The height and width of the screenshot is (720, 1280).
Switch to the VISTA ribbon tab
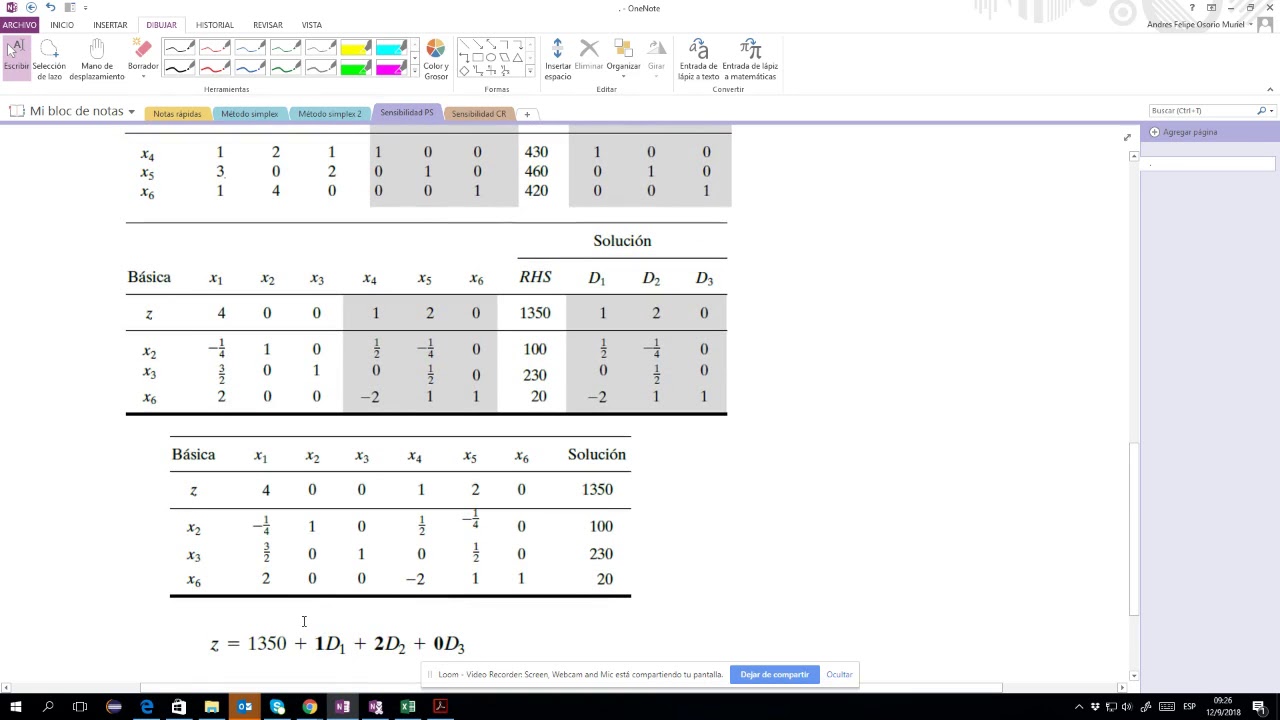312,25
